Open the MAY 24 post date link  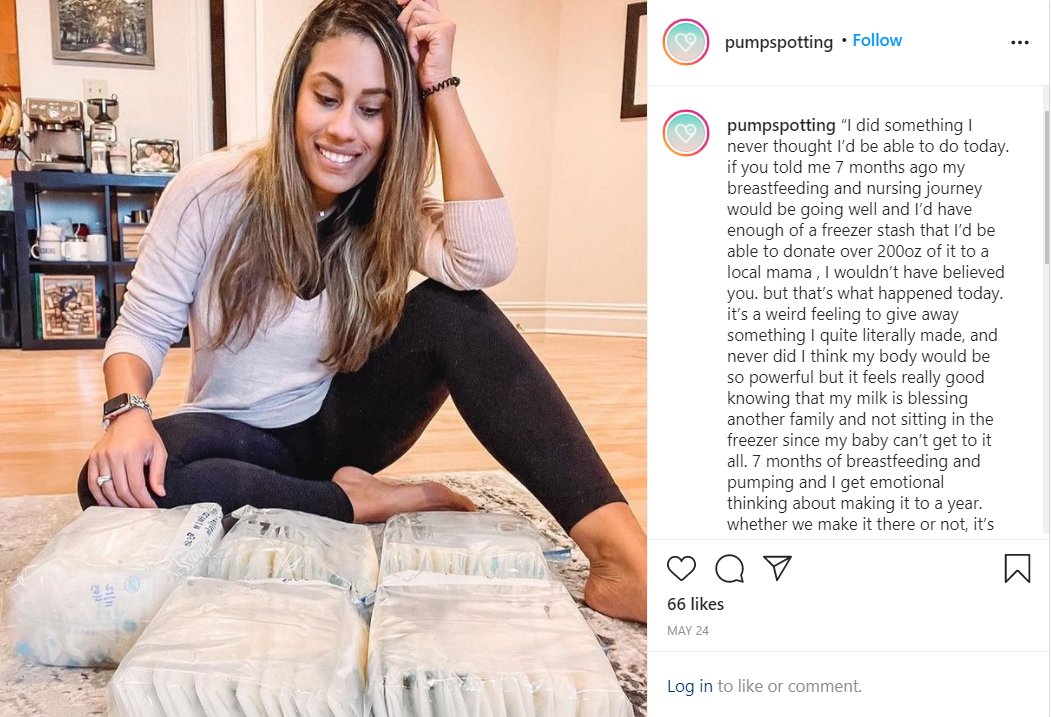point(688,631)
